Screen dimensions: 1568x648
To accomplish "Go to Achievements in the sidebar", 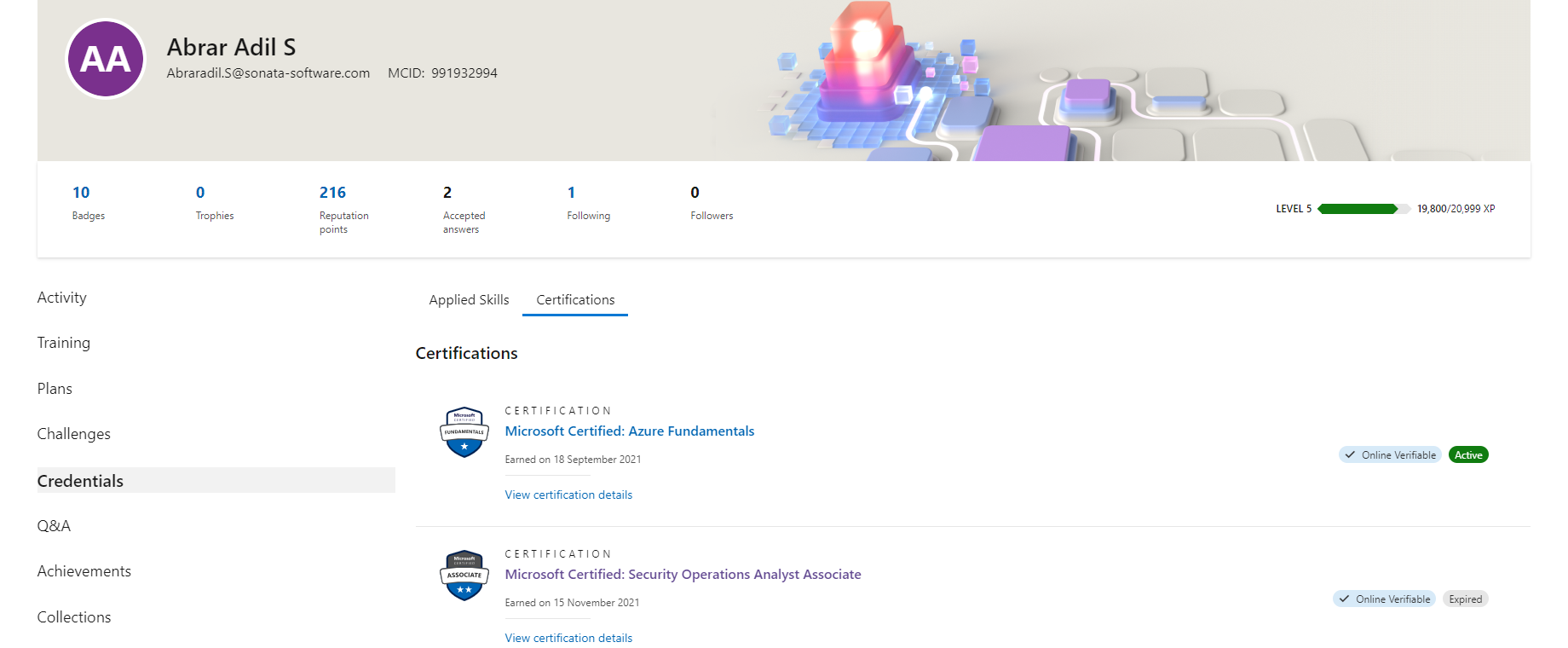I will tap(84, 571).
